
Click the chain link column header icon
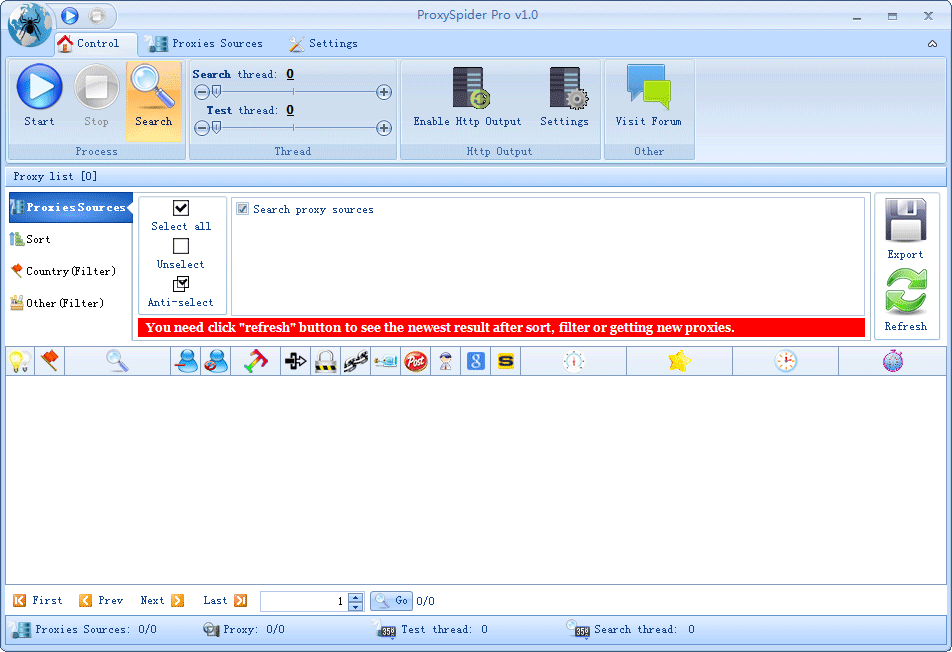(356, 362)
